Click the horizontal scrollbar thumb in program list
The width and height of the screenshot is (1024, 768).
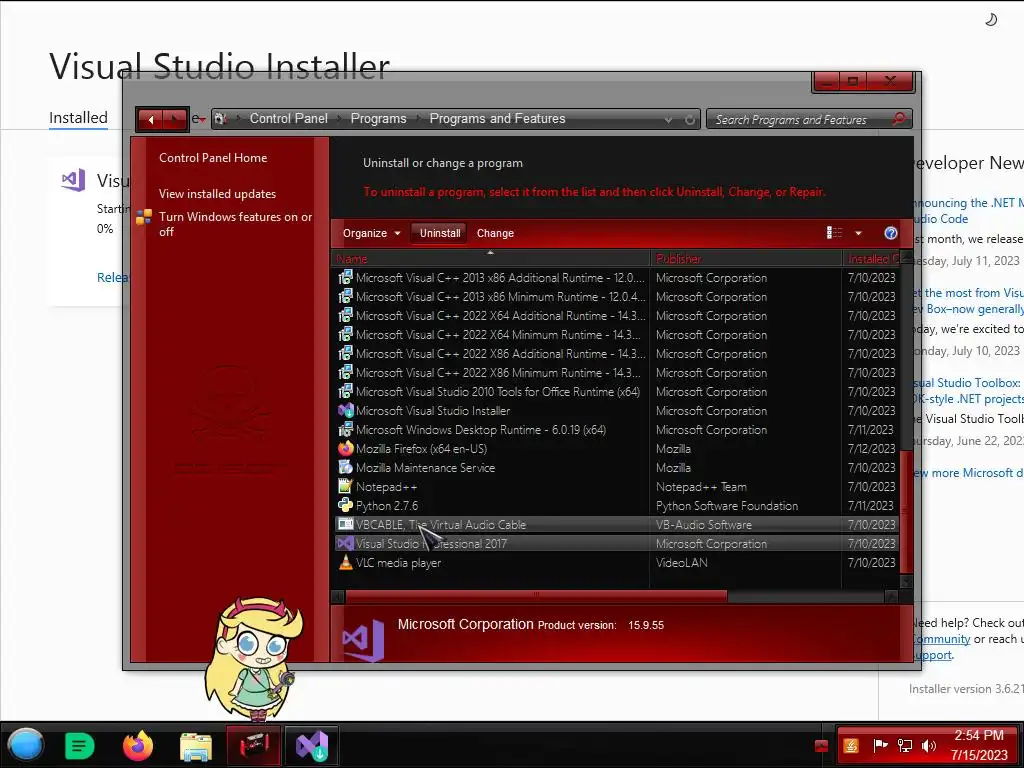(x=536, y=596)
